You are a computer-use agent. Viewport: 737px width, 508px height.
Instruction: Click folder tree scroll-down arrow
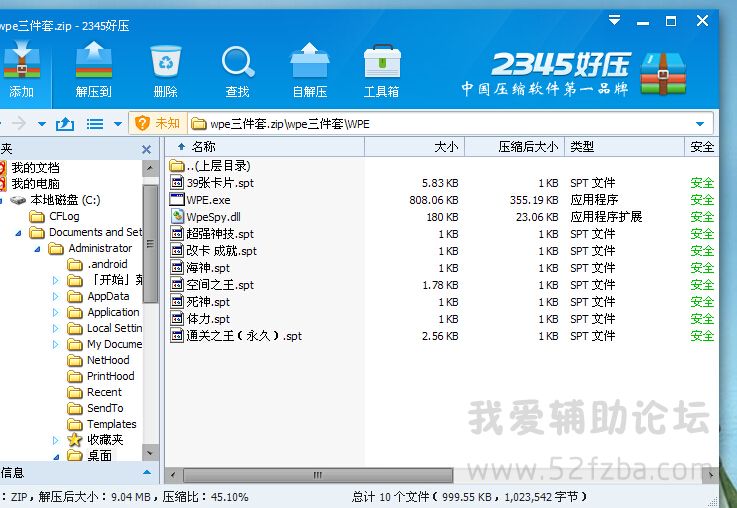tap(150, 453)
